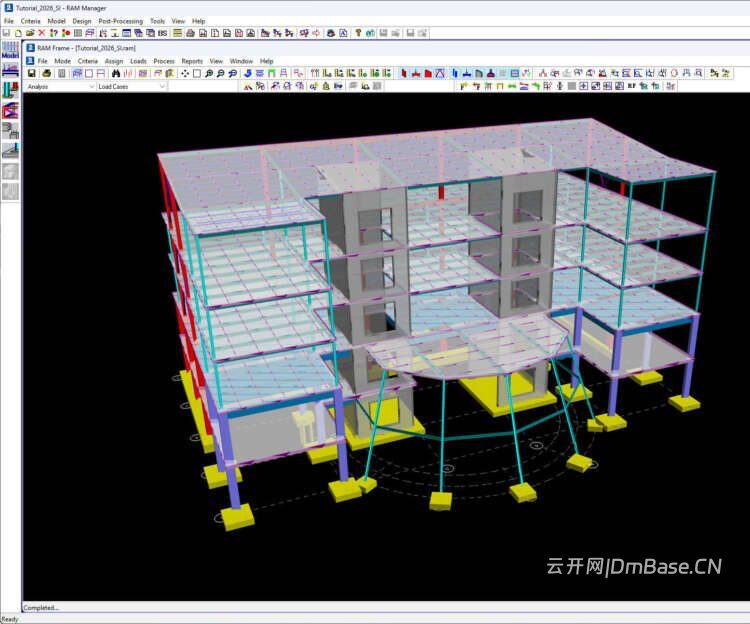This screenshot has width=750, height=624.
Task: Click the print icon in RAM Frame toolbar
Action: (46, 73)
